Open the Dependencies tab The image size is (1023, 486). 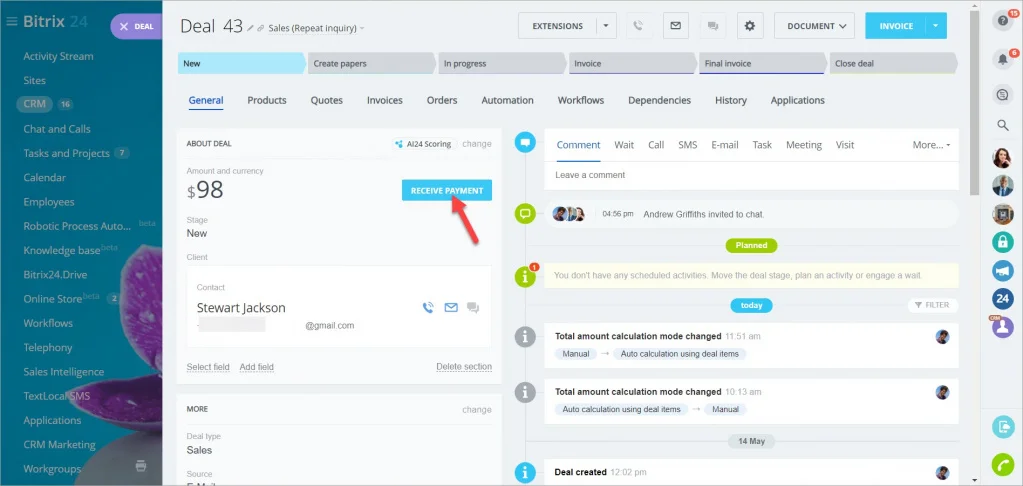pos(660,100)
